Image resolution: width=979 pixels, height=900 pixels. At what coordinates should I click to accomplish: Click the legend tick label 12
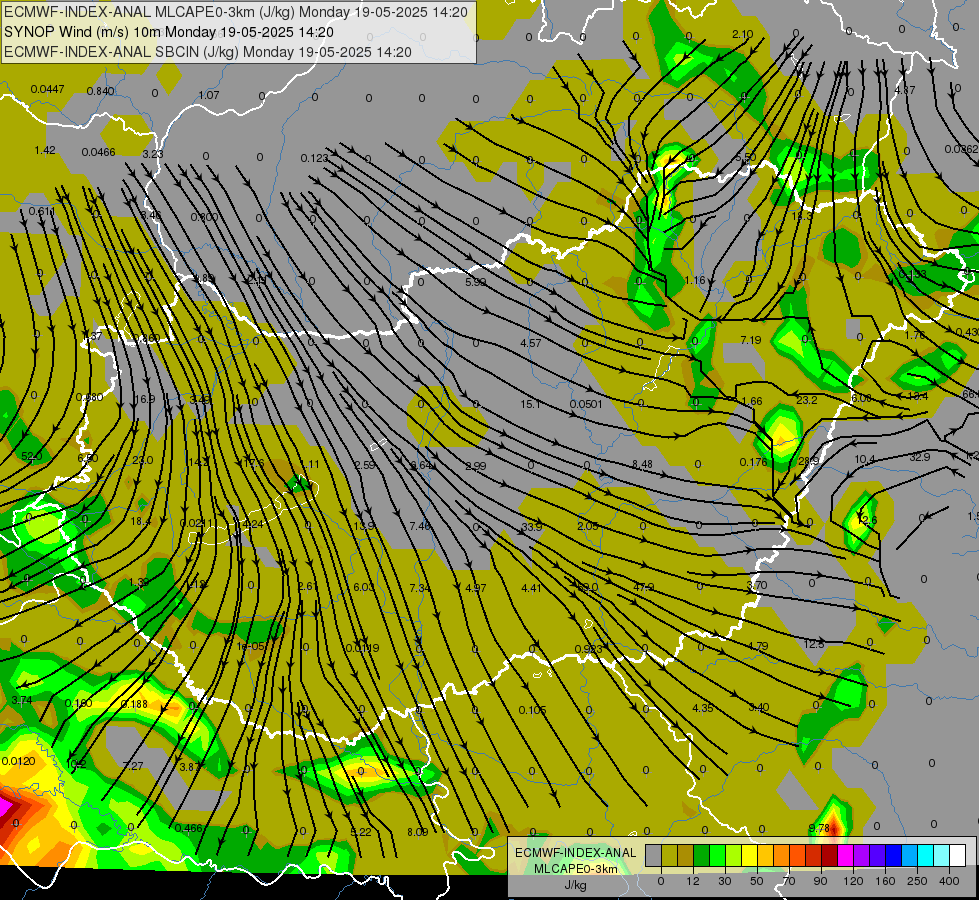[x=693, y=881]
